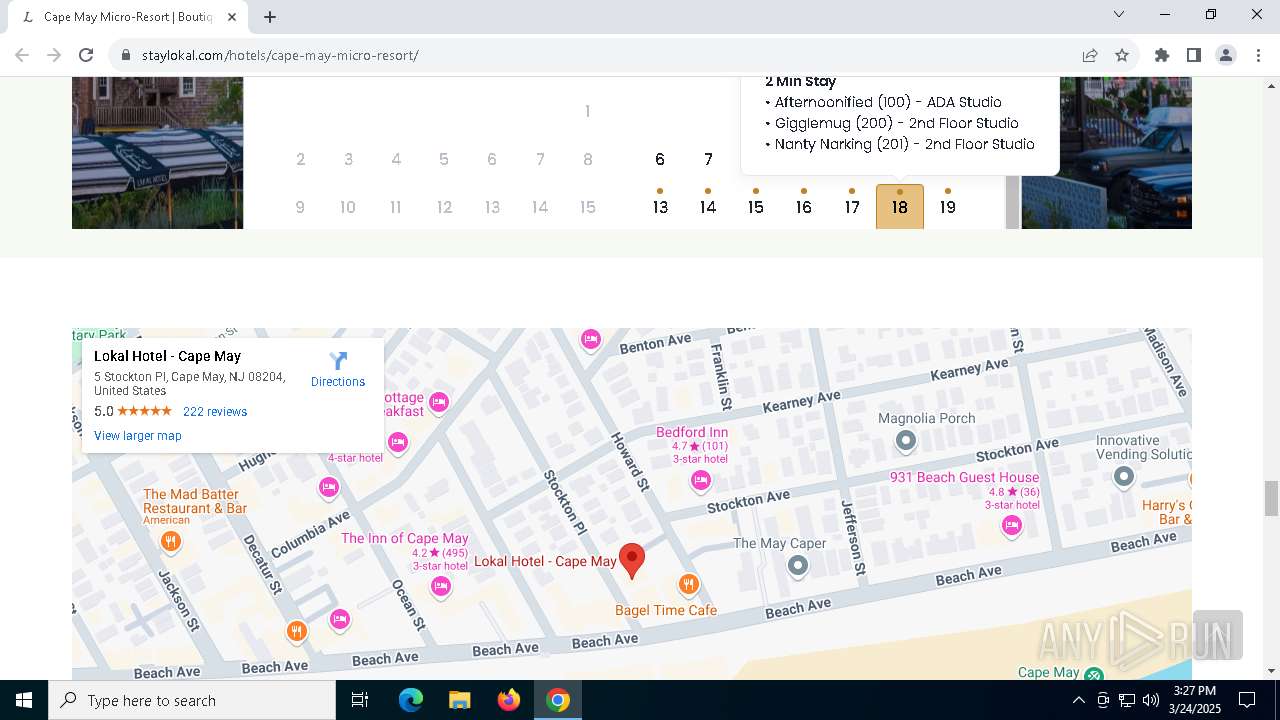Select calendar date 18
This screenshot has height=720, width=1280.
tap(900, 206)
